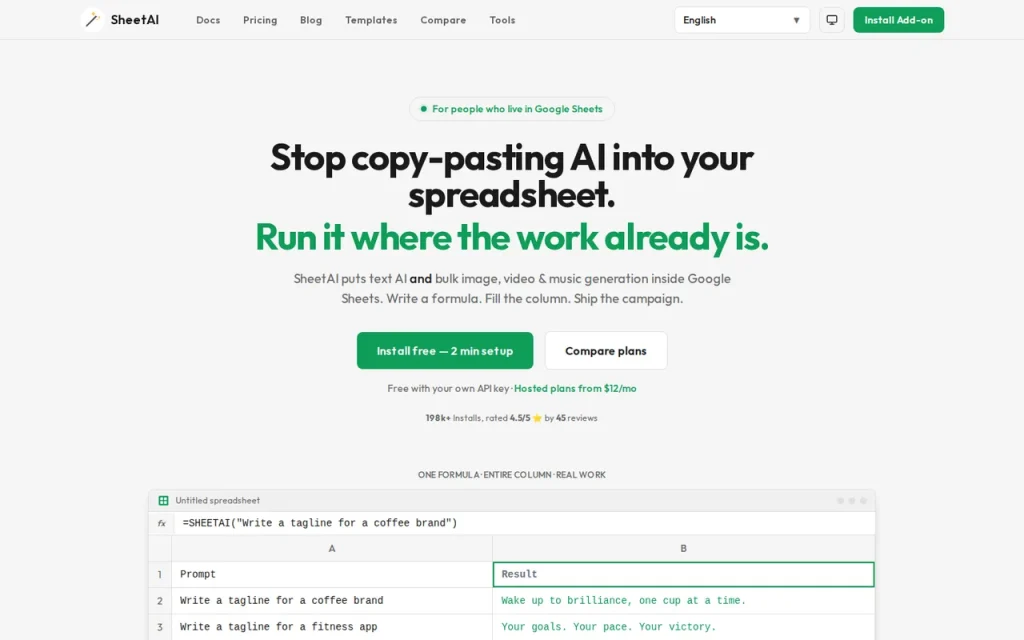This screenshot has width=1024, height=640.
Task: Select row 3 header number
Action: [x=160, y=627]
